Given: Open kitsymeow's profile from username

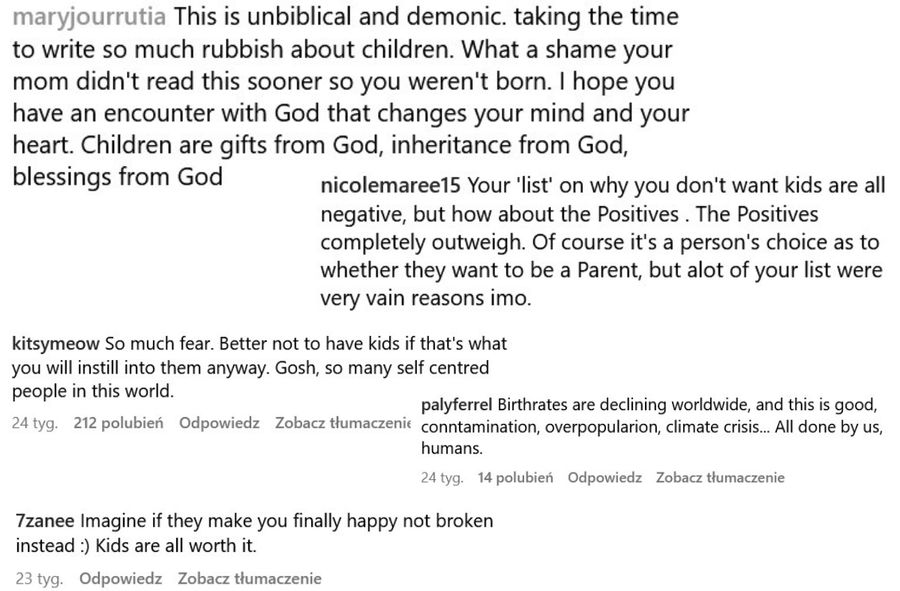Looking at the screenshot, I should tap(56, 344).
